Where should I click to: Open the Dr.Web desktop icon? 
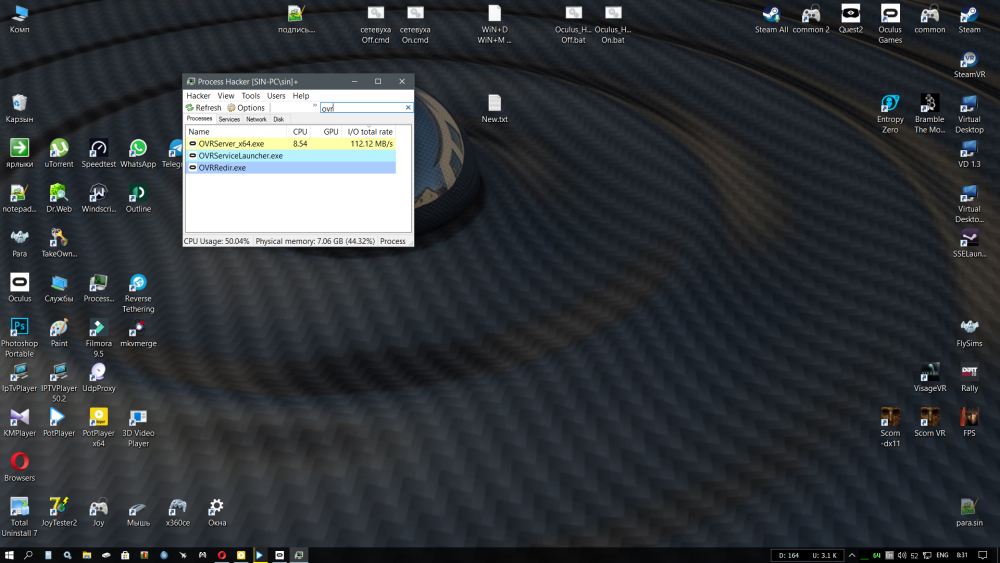[x=59, y=198]
